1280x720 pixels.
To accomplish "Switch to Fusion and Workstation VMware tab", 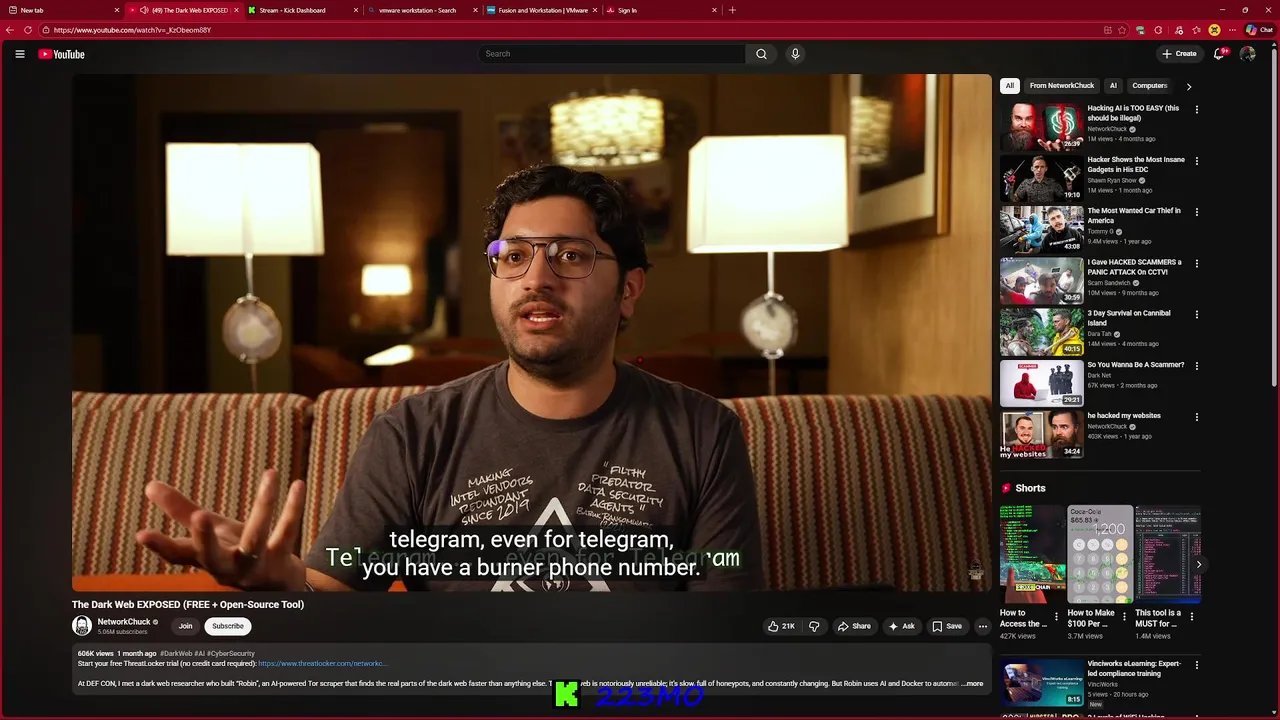I will 540,10.
